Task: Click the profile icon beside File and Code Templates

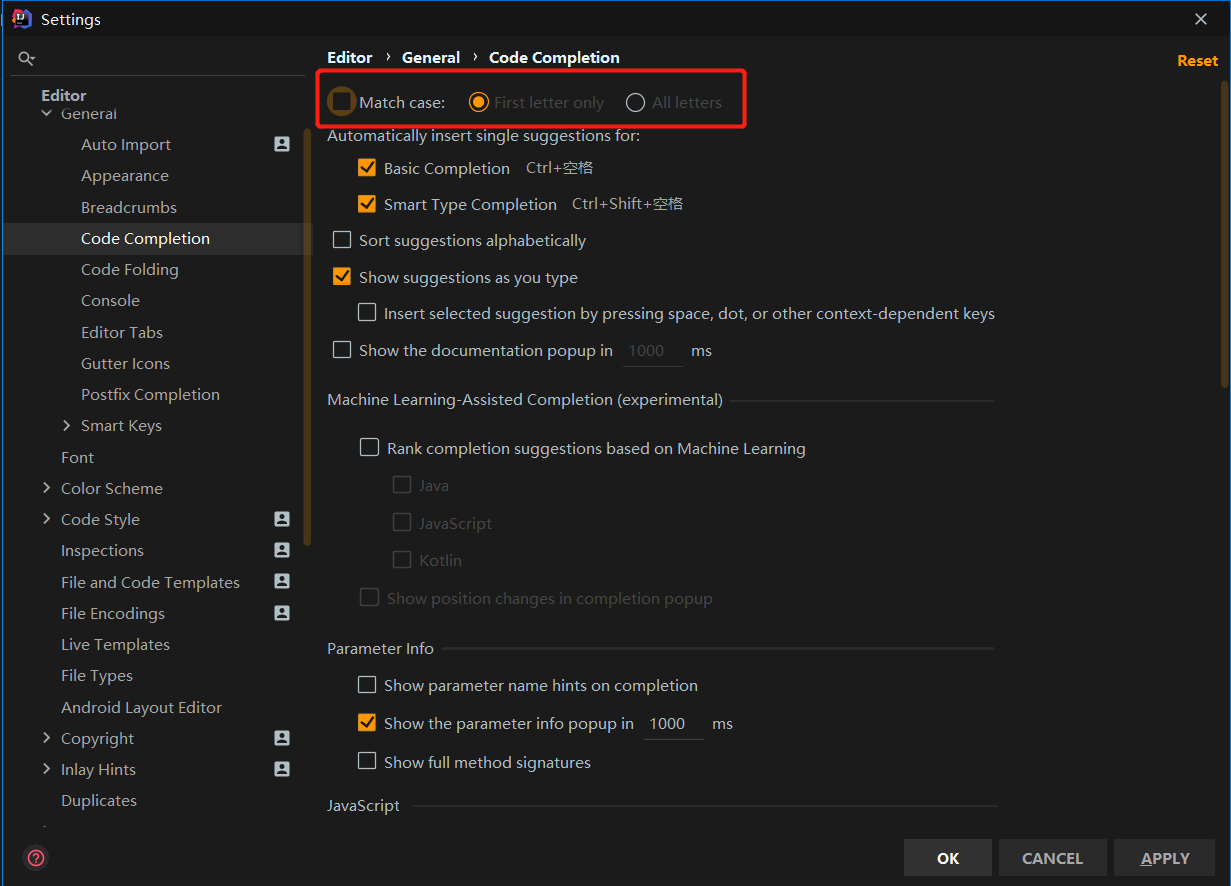Action: pyautogui.click(x=282, y=581)
